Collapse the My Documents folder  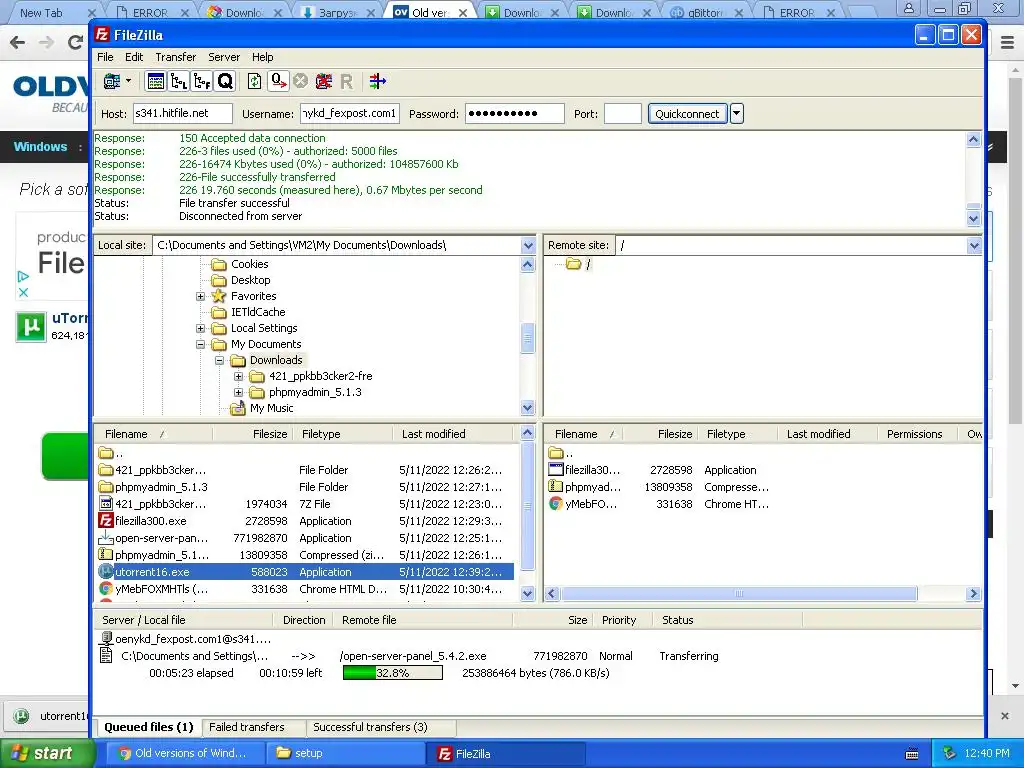point(200,344)
